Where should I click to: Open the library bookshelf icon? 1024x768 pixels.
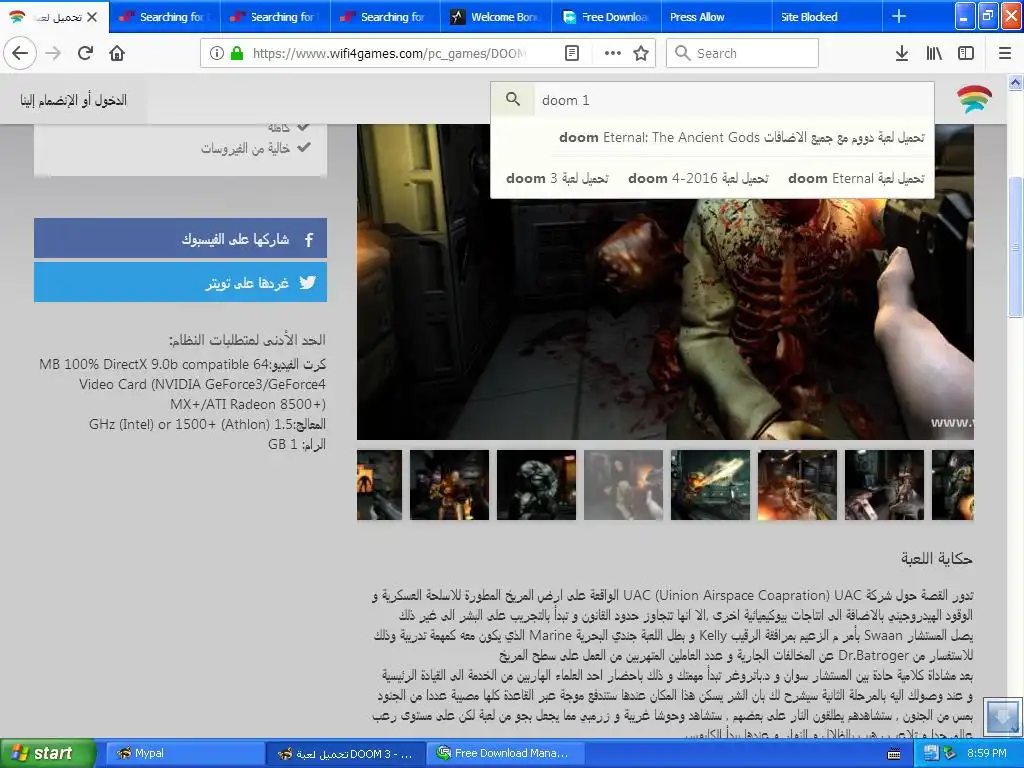pos(934,53)
